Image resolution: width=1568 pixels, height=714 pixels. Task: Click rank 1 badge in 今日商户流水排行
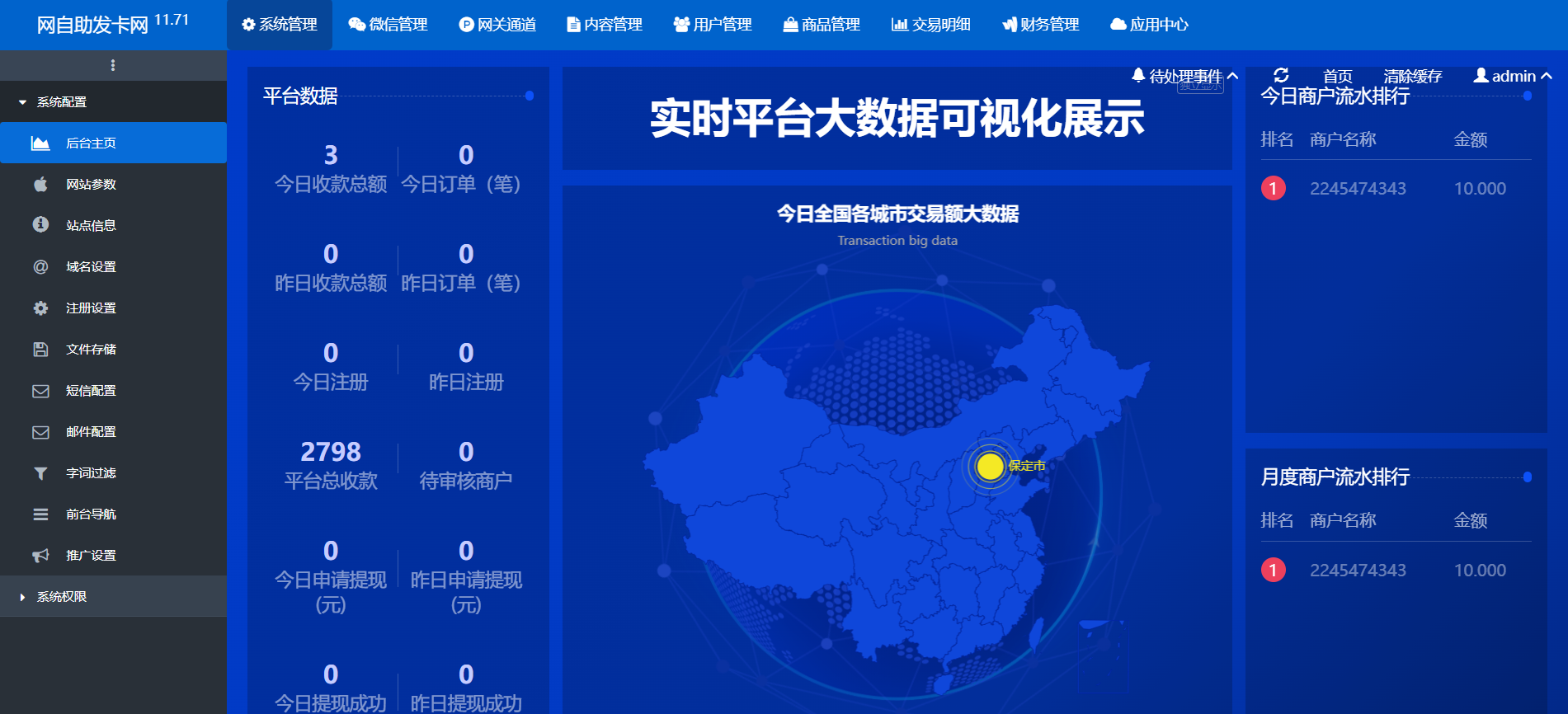click(1273, 188)
